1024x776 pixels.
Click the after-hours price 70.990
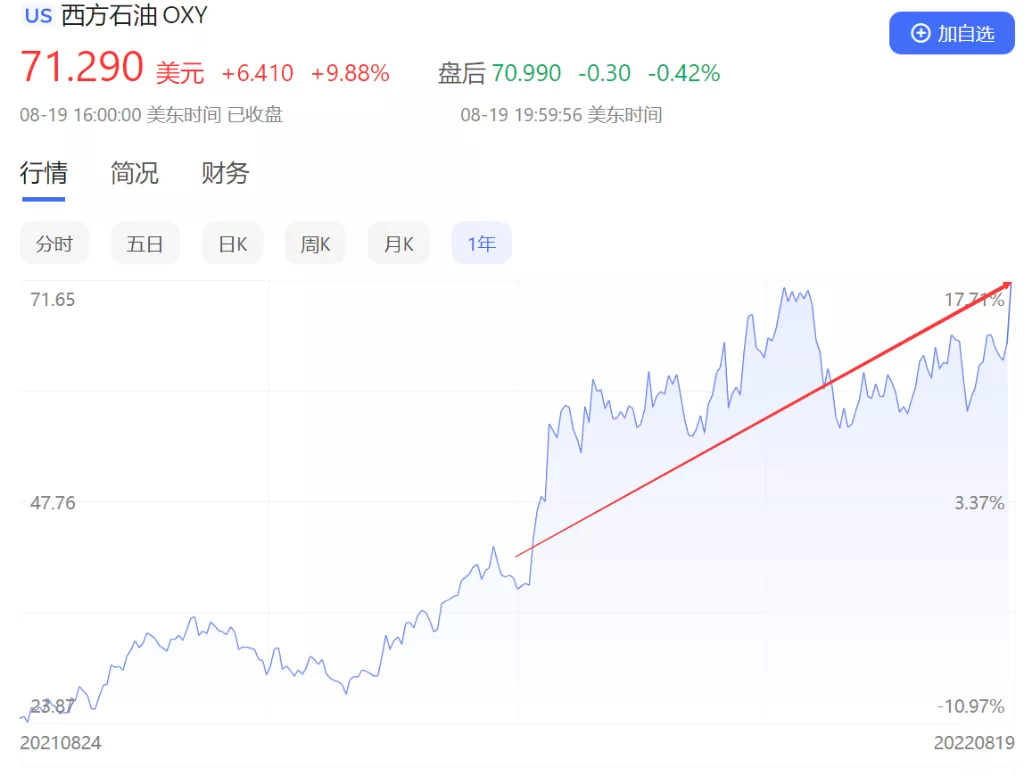click(526, 73)
